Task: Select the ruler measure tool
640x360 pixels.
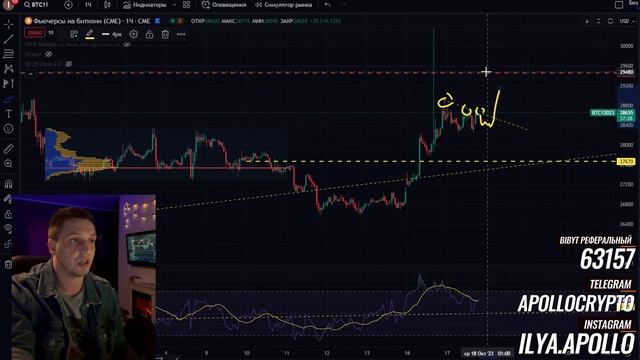Action: click(x=9, y=149)
